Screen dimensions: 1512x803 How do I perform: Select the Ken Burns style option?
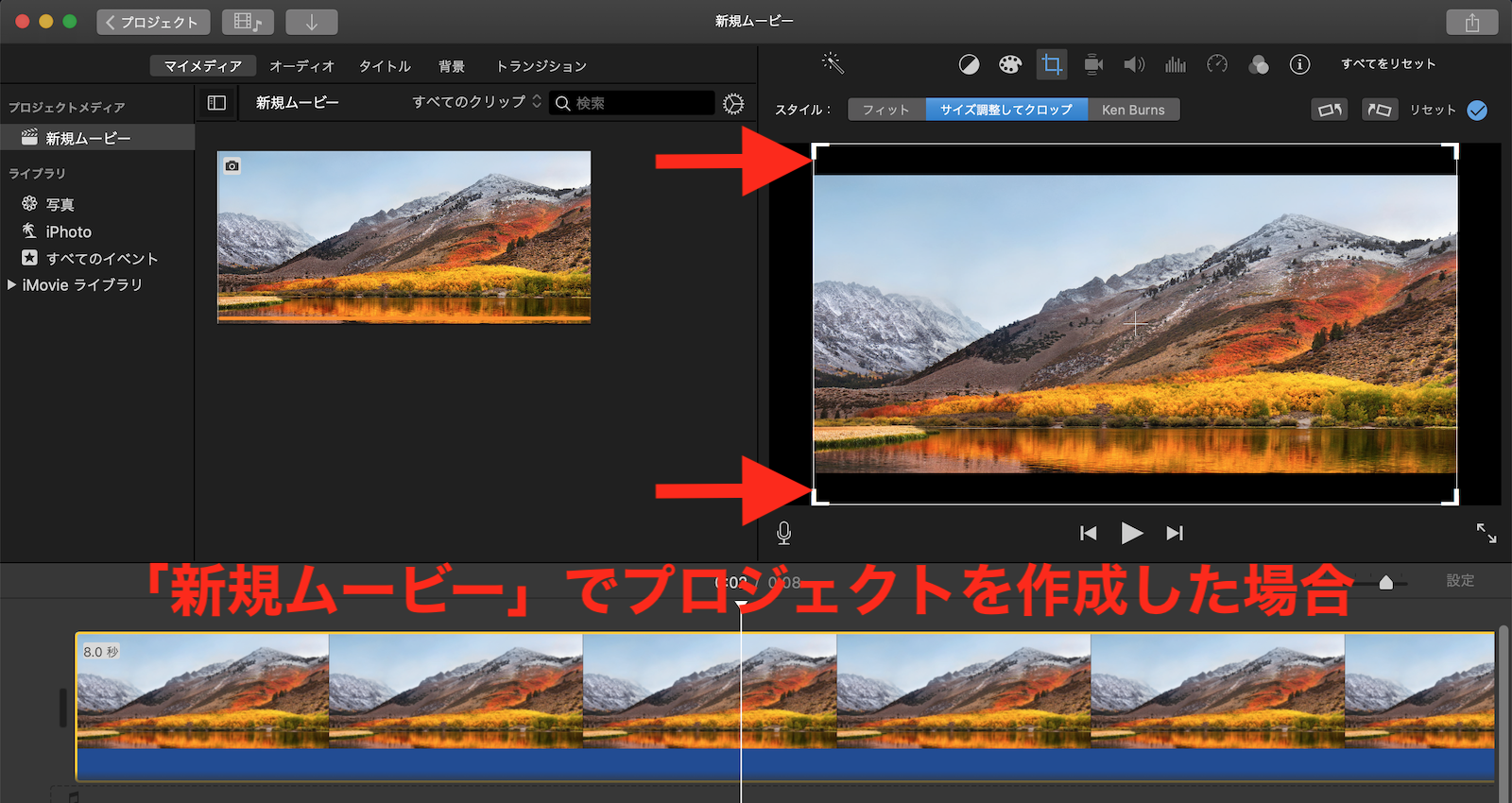1133,110
